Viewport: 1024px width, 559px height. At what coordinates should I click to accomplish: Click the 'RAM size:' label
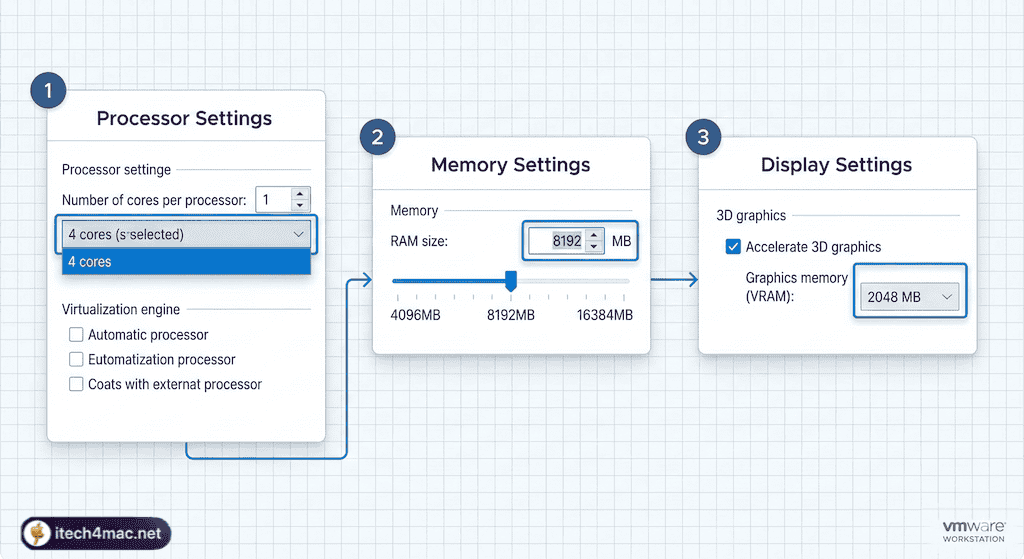419,241
